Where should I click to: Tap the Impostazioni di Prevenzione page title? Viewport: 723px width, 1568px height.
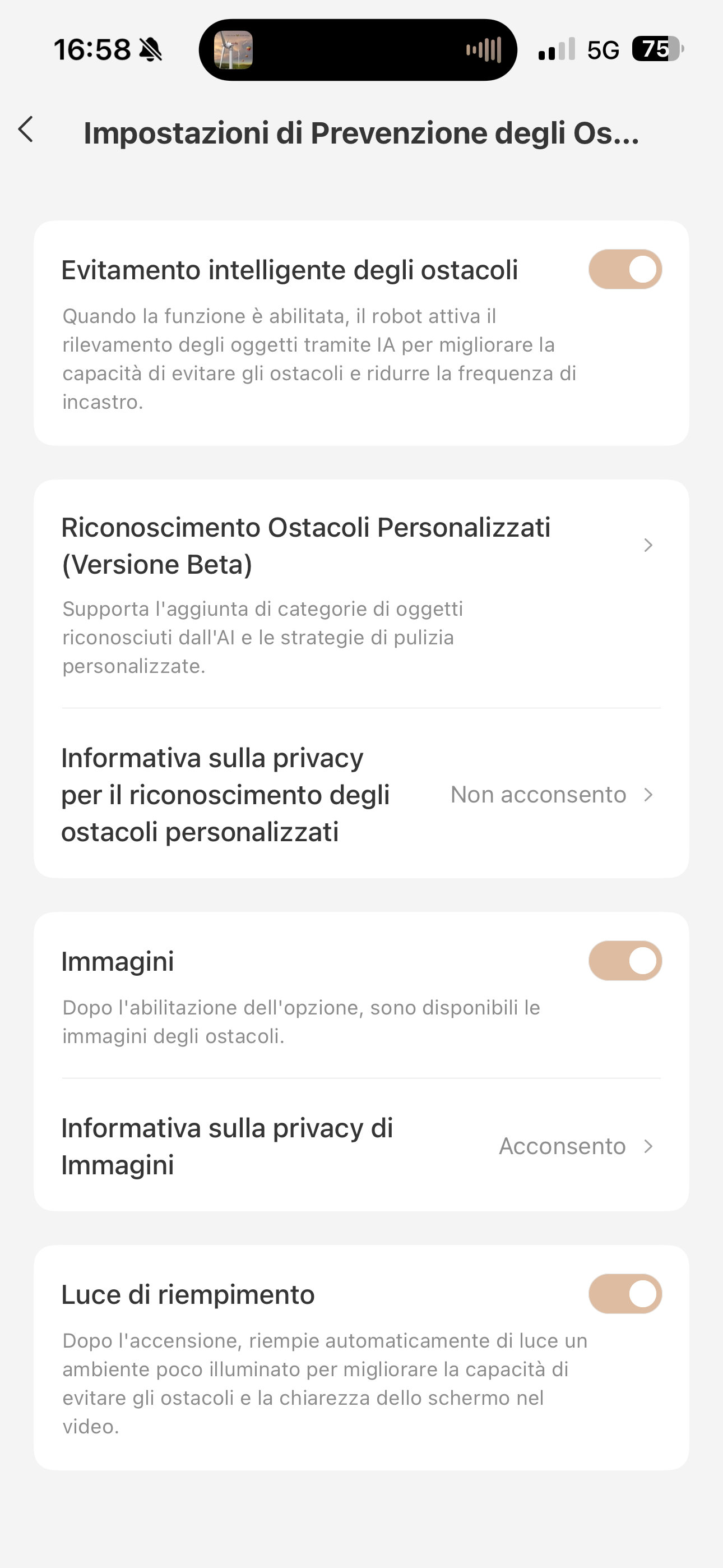(x=361, y=133)
